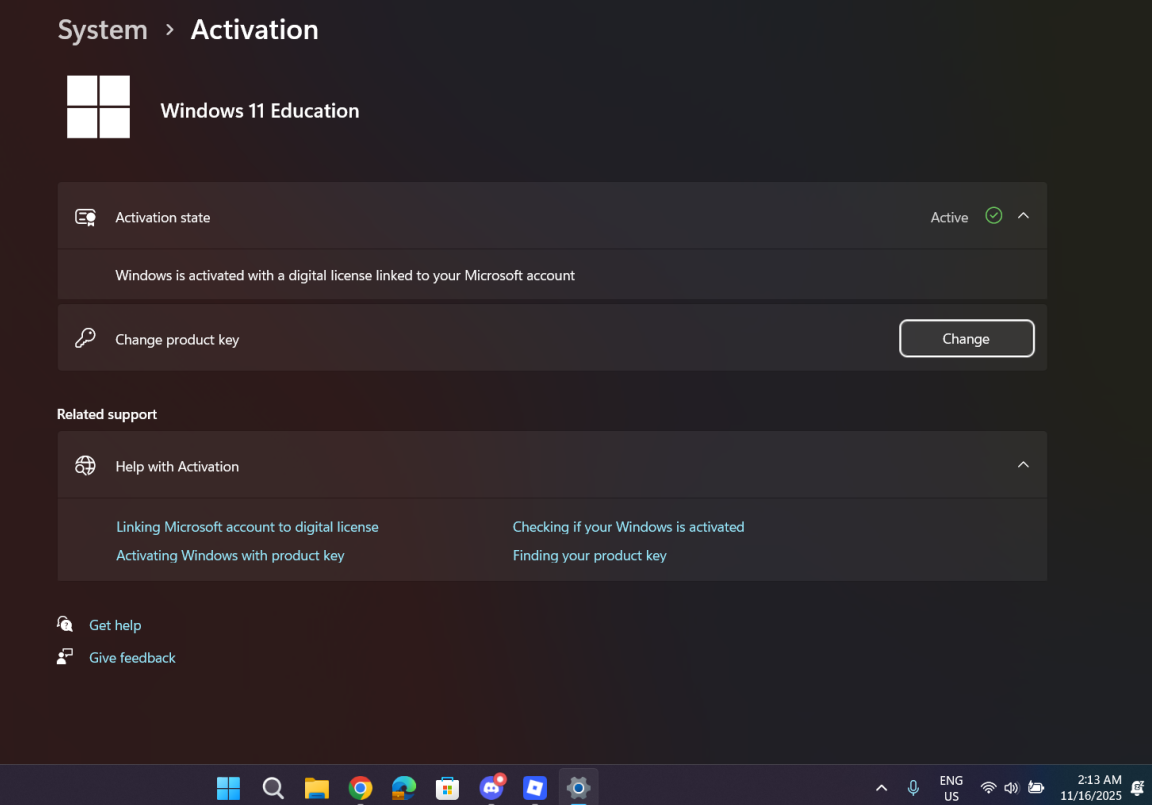Click the digital license activation message text

click(x=345, y=275)
